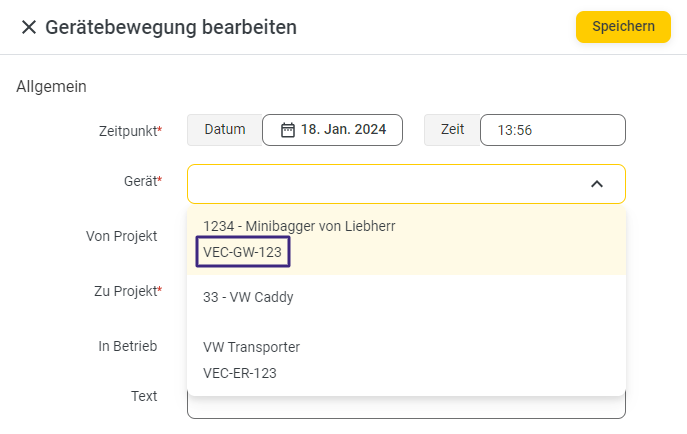This screenshot has width=687, height=434.
Task: Choose the 33 - VW Caddy option
Action: tap(248, 297)
